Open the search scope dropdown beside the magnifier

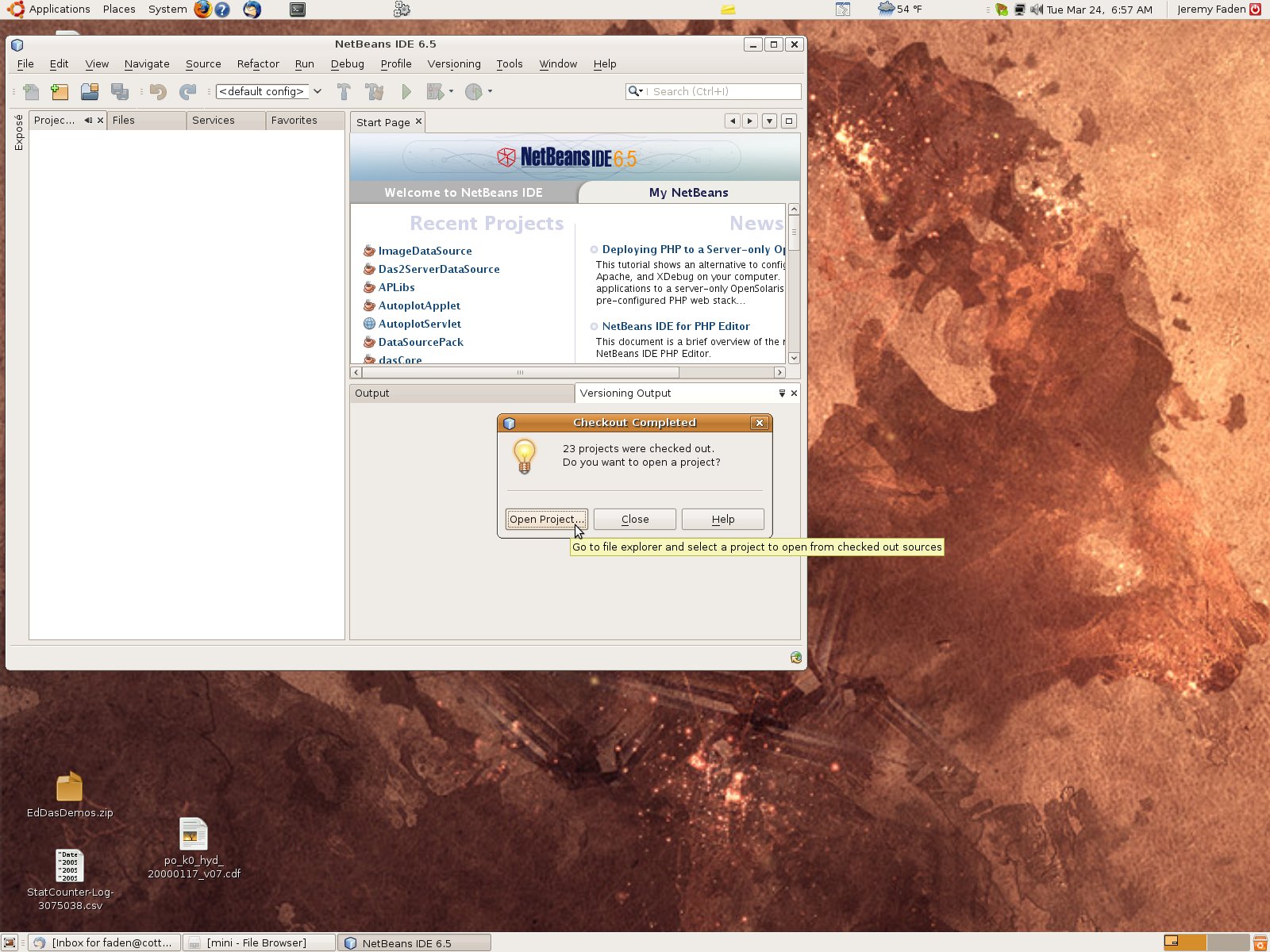point(640,91)
